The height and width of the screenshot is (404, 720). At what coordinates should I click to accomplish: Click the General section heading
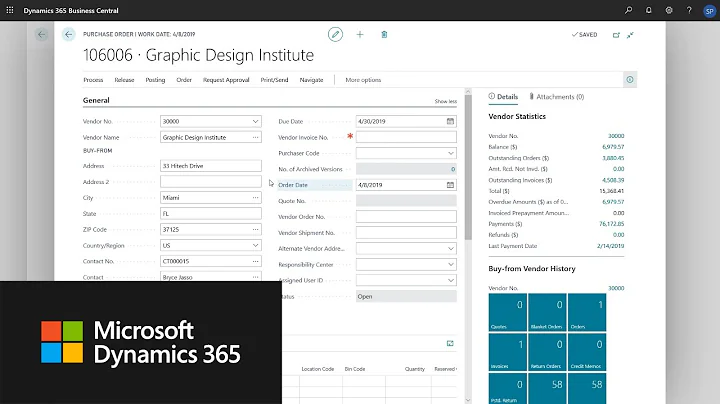(x=96, y=100)
